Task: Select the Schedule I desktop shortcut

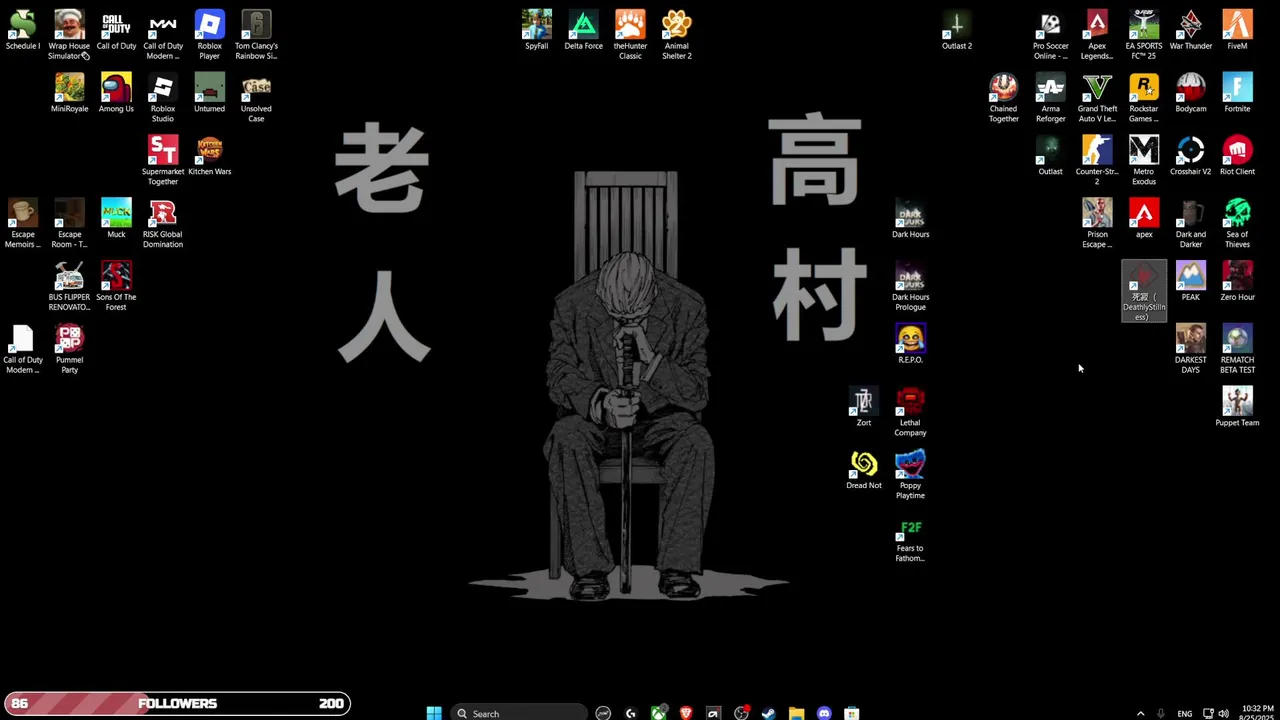Action: click(22, 30)
